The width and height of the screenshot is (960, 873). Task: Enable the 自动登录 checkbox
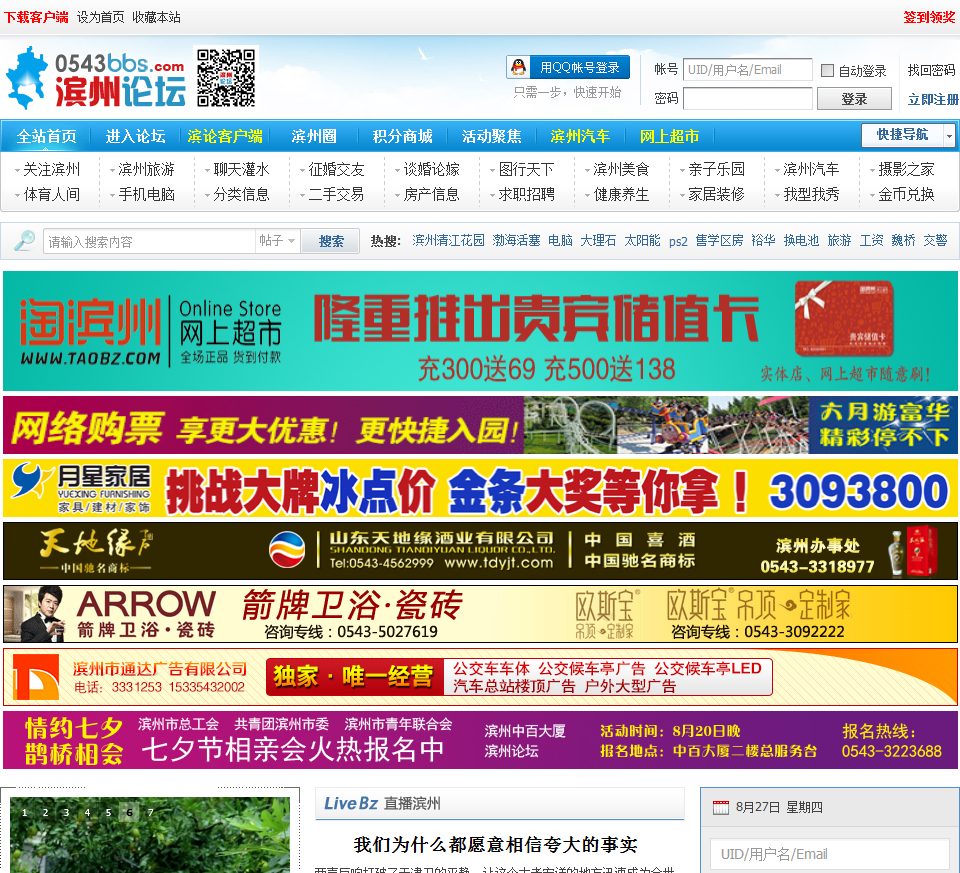[827, 70]
